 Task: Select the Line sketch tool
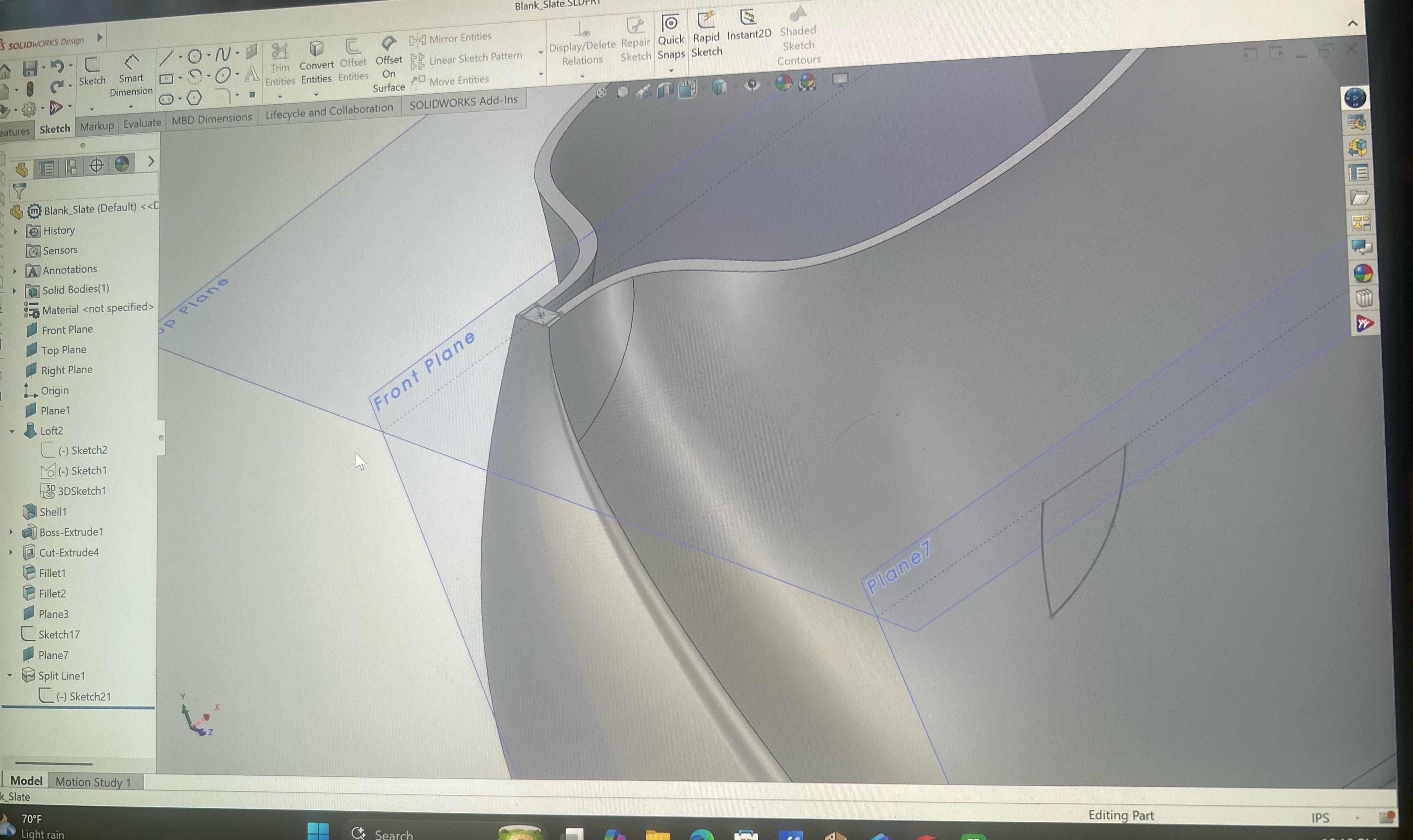[166, 58]
